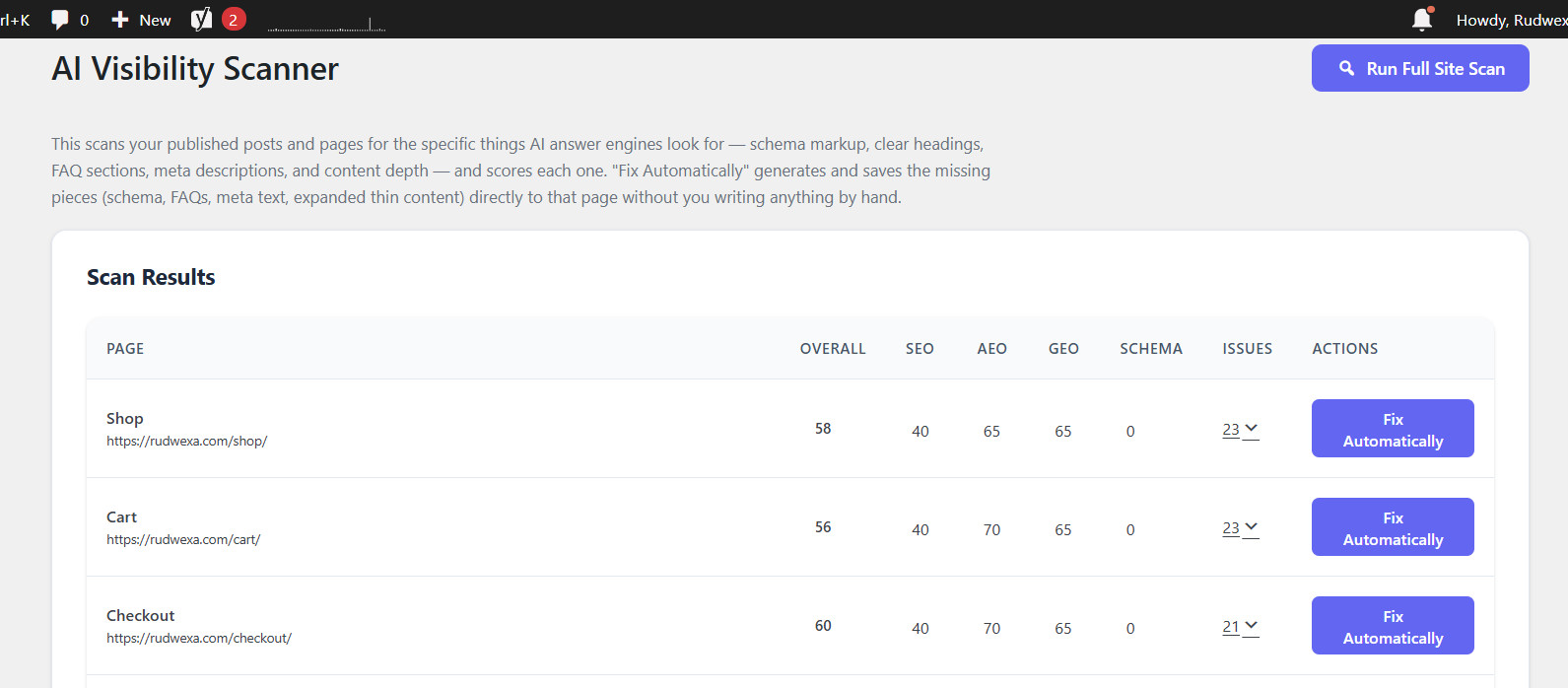The image size is (1568, 688).
Task: Click the Cart AEO score 70
Action: coord(991,530)
